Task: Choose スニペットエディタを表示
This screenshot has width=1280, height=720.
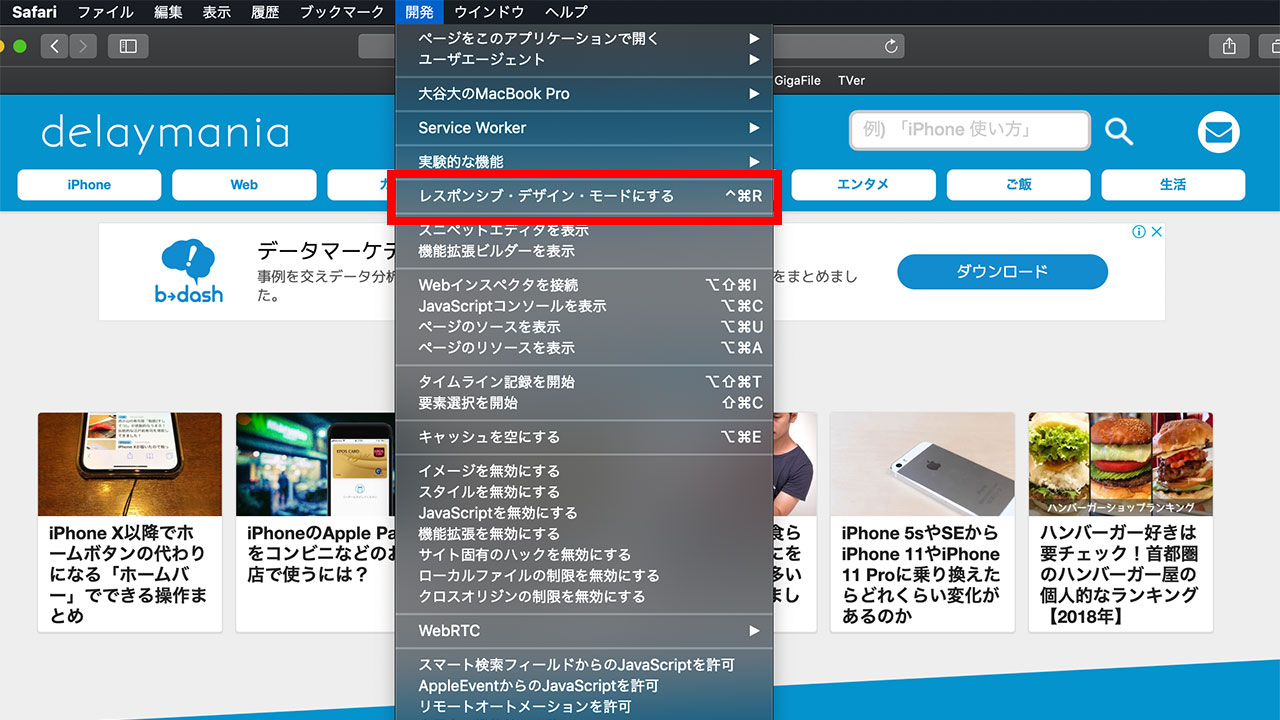Action: coord(584,230)
